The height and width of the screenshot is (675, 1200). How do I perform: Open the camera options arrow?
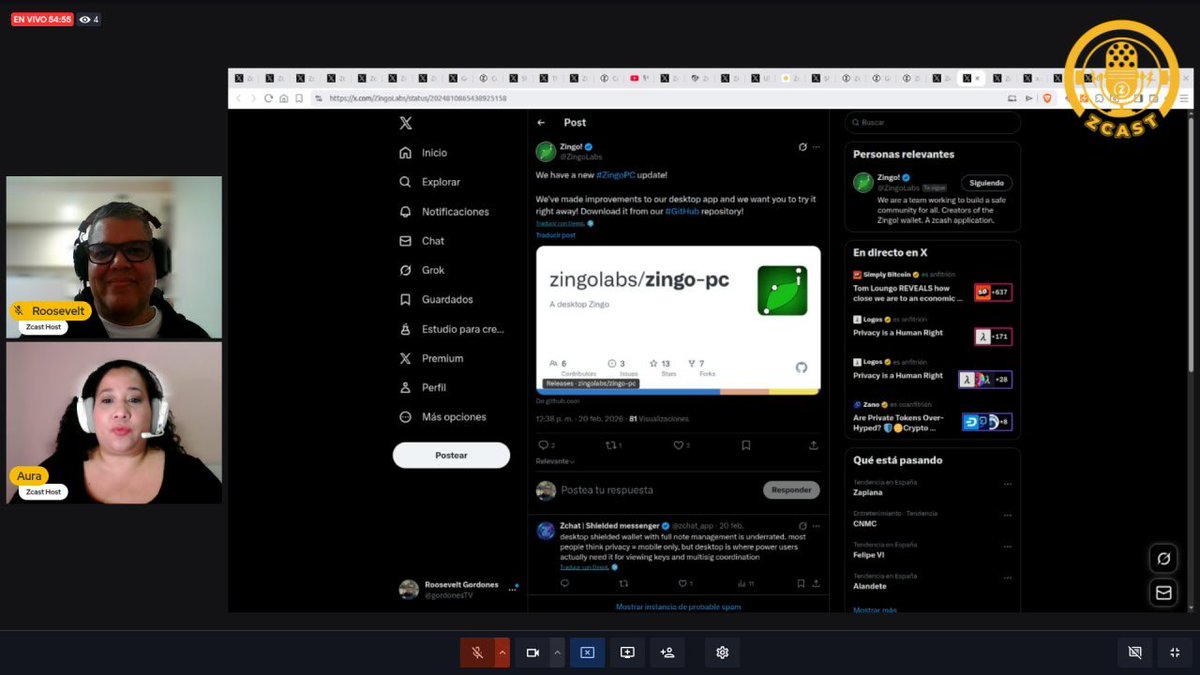[x=557, y=653]
